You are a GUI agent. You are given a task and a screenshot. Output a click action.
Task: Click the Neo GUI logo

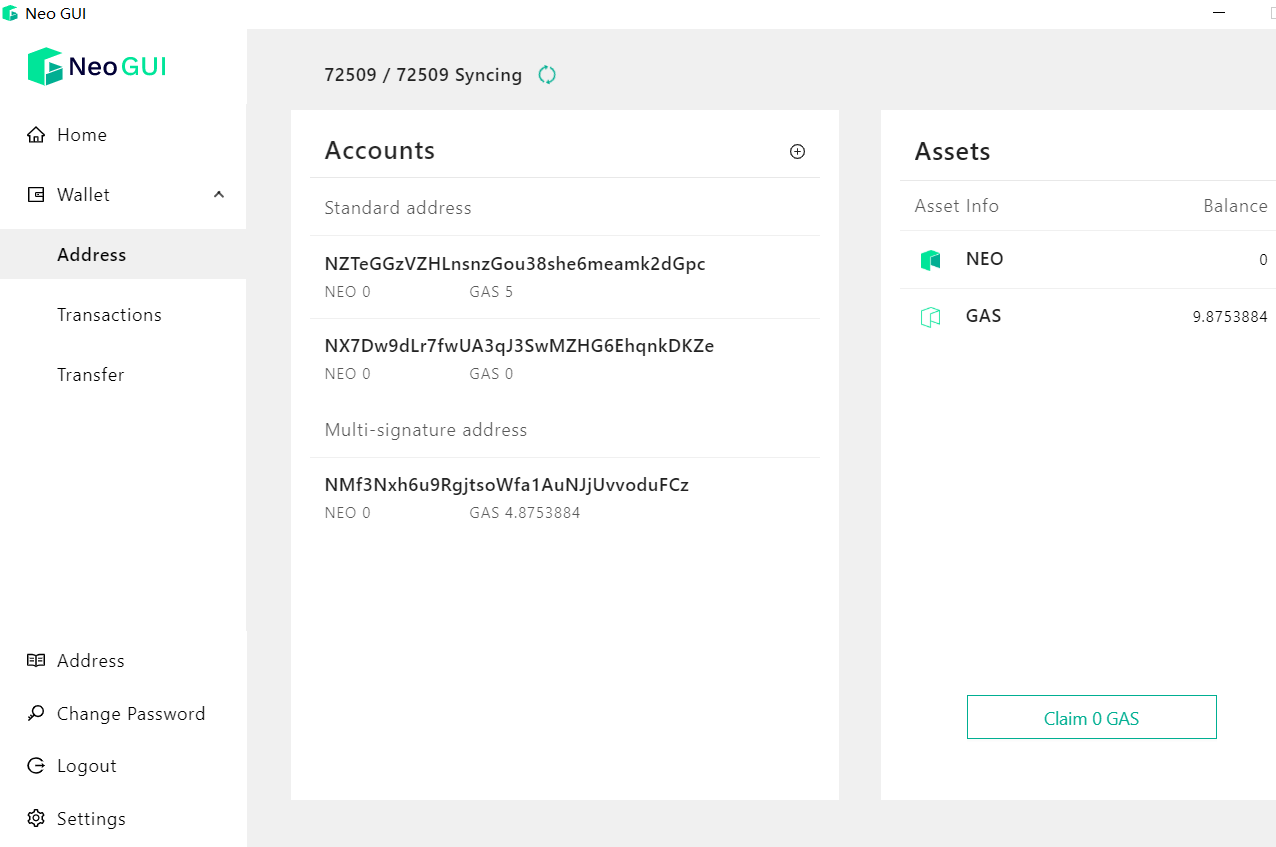point(96,67)
